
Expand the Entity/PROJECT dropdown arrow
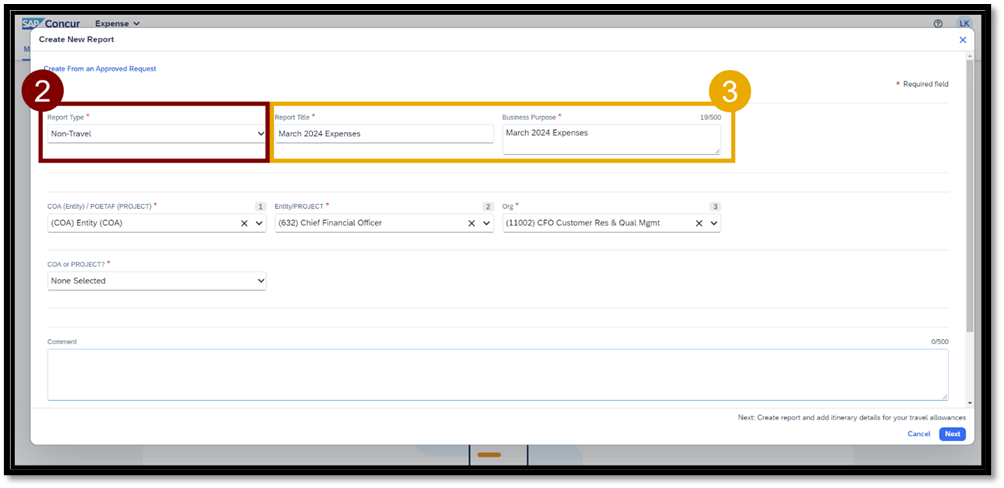tap(487, 223)
